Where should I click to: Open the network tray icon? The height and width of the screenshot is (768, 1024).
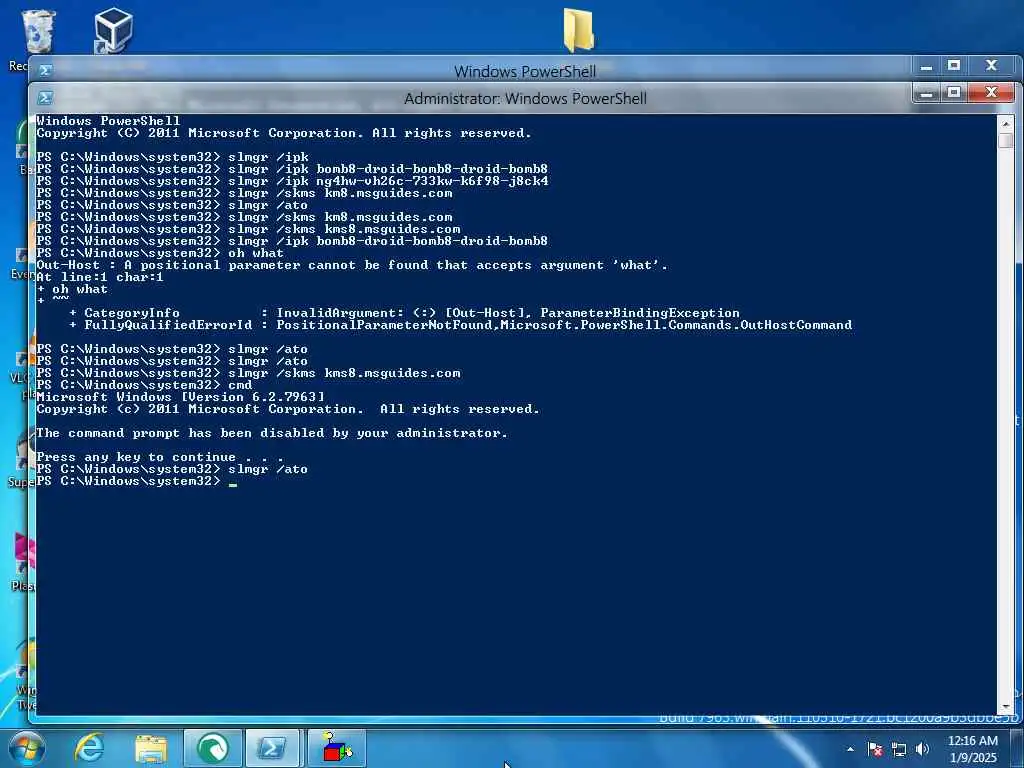click(899, 750)
